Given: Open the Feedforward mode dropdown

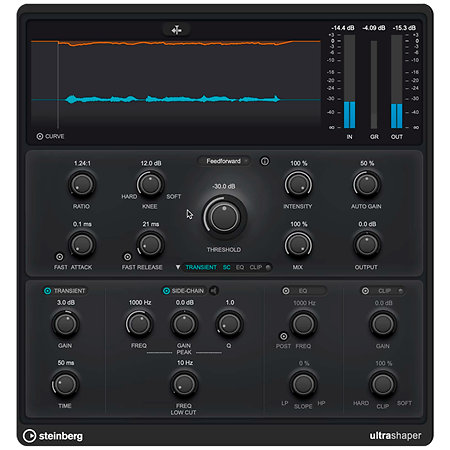Looking at the screenshot, I should pos(224,161).
